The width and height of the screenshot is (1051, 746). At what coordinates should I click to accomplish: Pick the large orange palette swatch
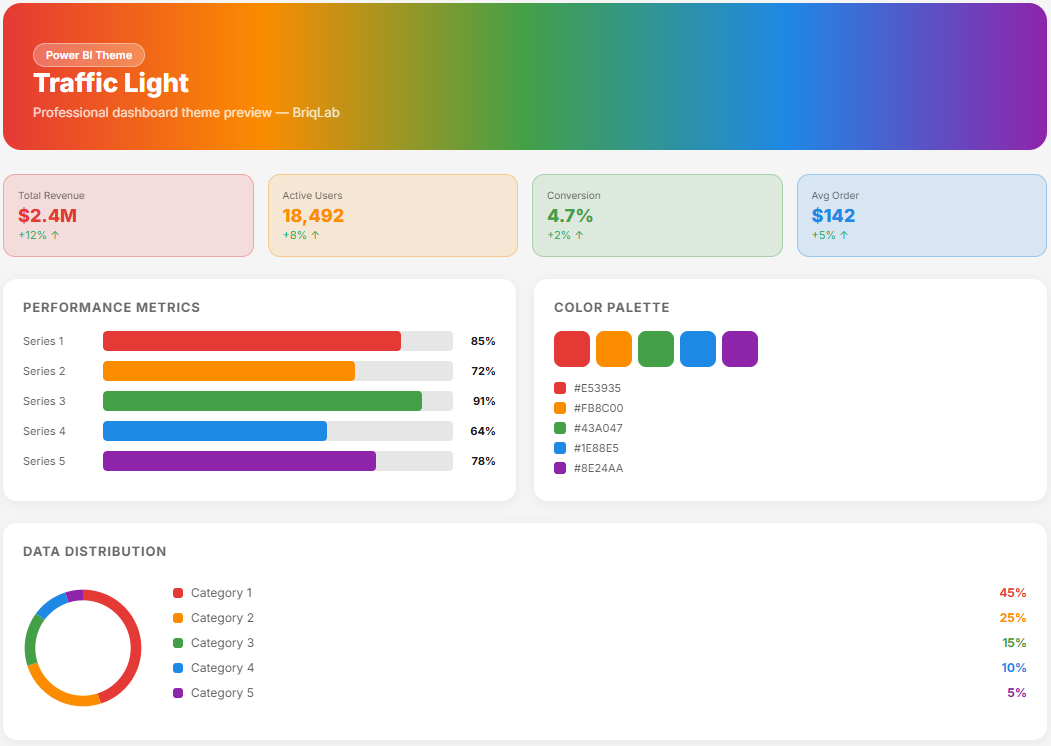coord(614,349)
